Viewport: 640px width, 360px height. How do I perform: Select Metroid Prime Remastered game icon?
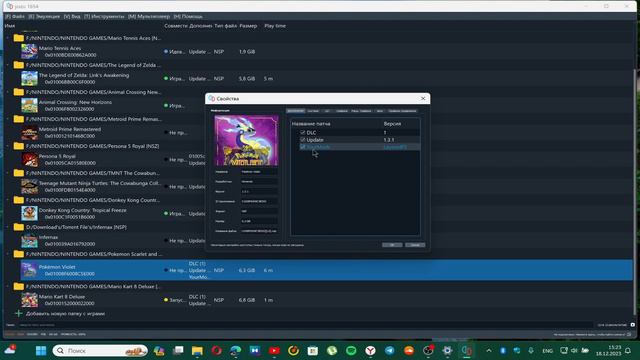pyautogui.click(x=29, y=133)
